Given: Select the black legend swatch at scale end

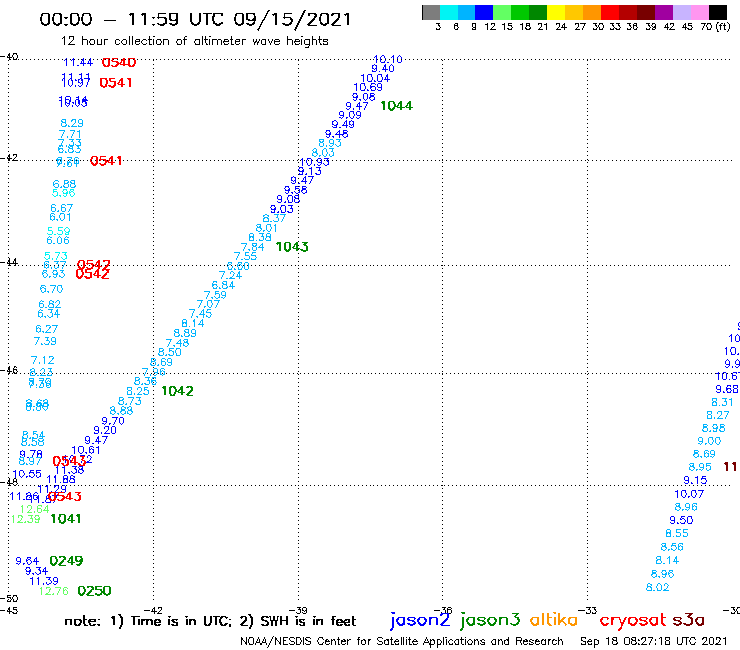Looking at the screenshot, I should tap(717, 12).
